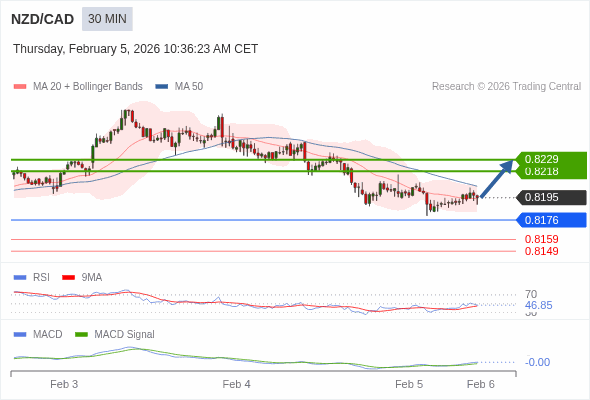The width and height of the screenshot is (590, 400).
Task: Click the NZD/CAD pair title
Action: tap(43, 19)
